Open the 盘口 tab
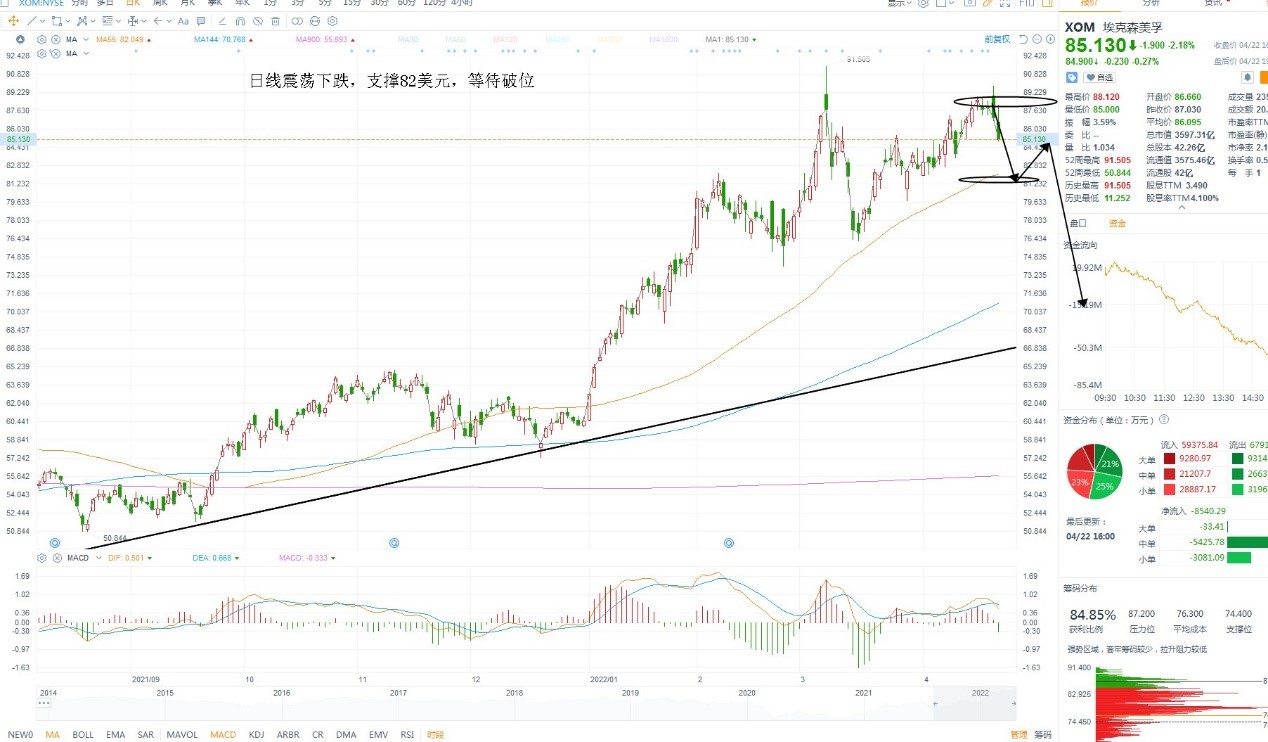The width and height of the screenshot is (1268, 742). pyautogui.click(x=1077, y=224)
